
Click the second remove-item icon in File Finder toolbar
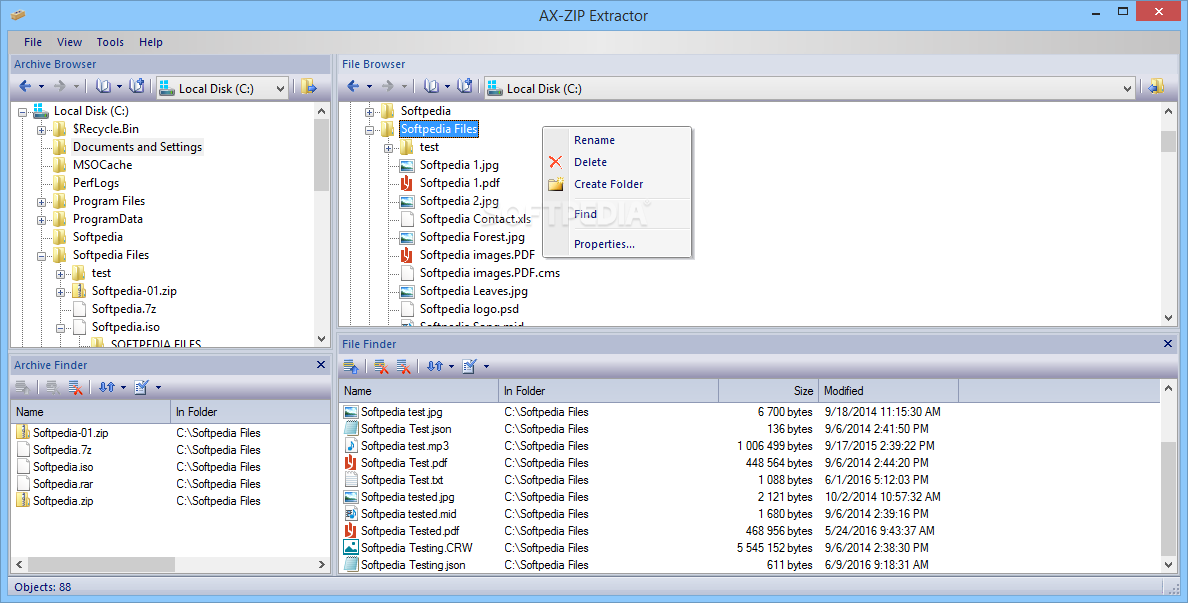coord(403,367)
